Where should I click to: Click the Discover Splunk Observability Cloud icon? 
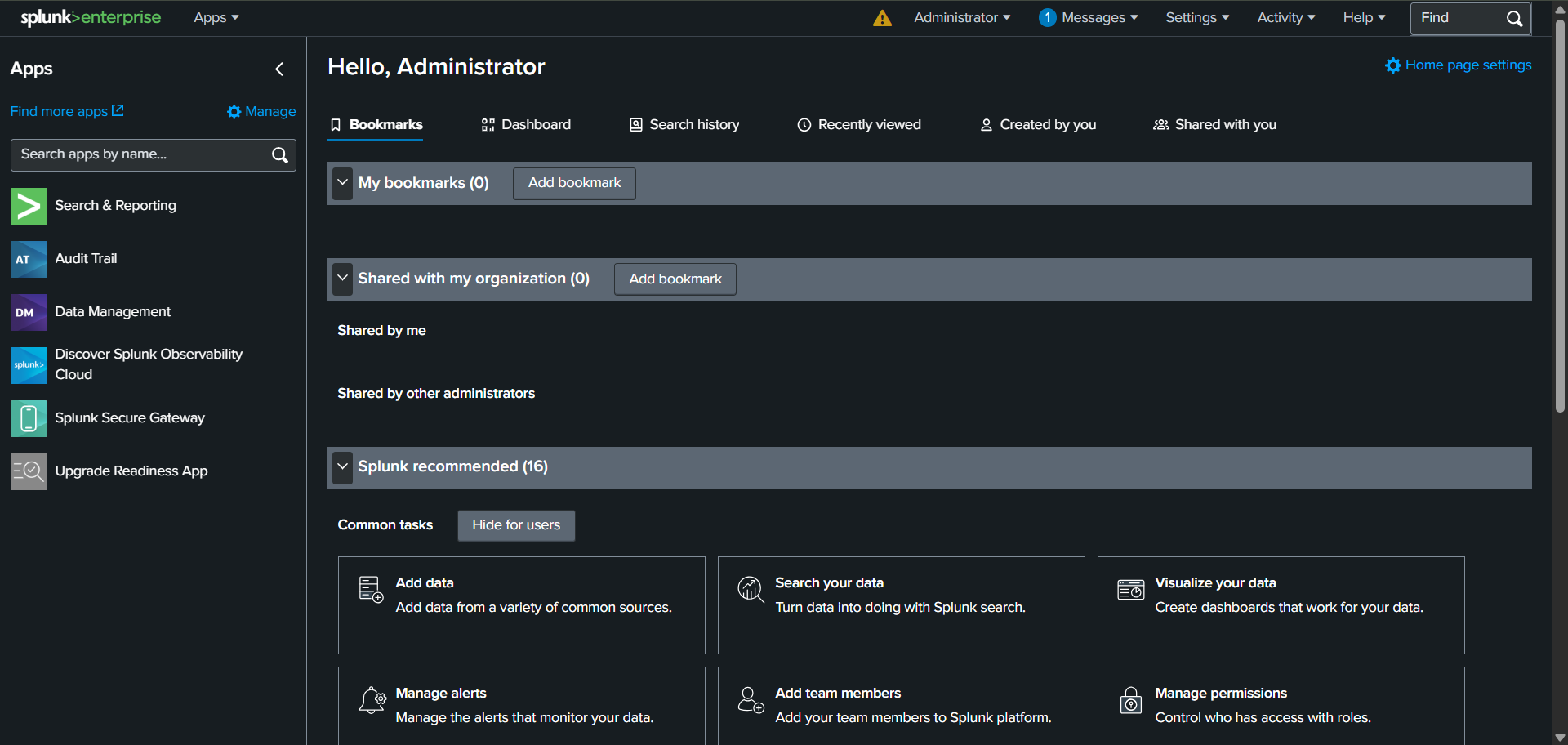point(29,365)
